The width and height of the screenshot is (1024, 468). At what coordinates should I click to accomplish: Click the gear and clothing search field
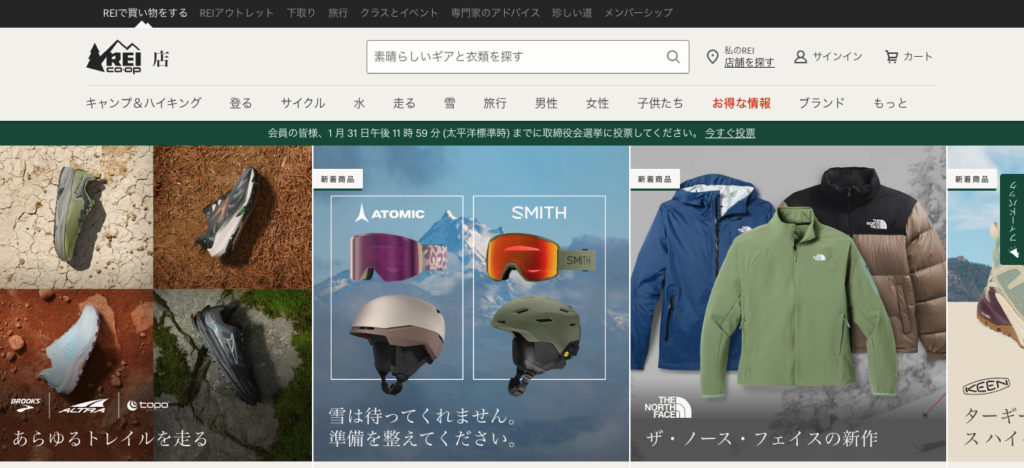(x=515, y=57)
